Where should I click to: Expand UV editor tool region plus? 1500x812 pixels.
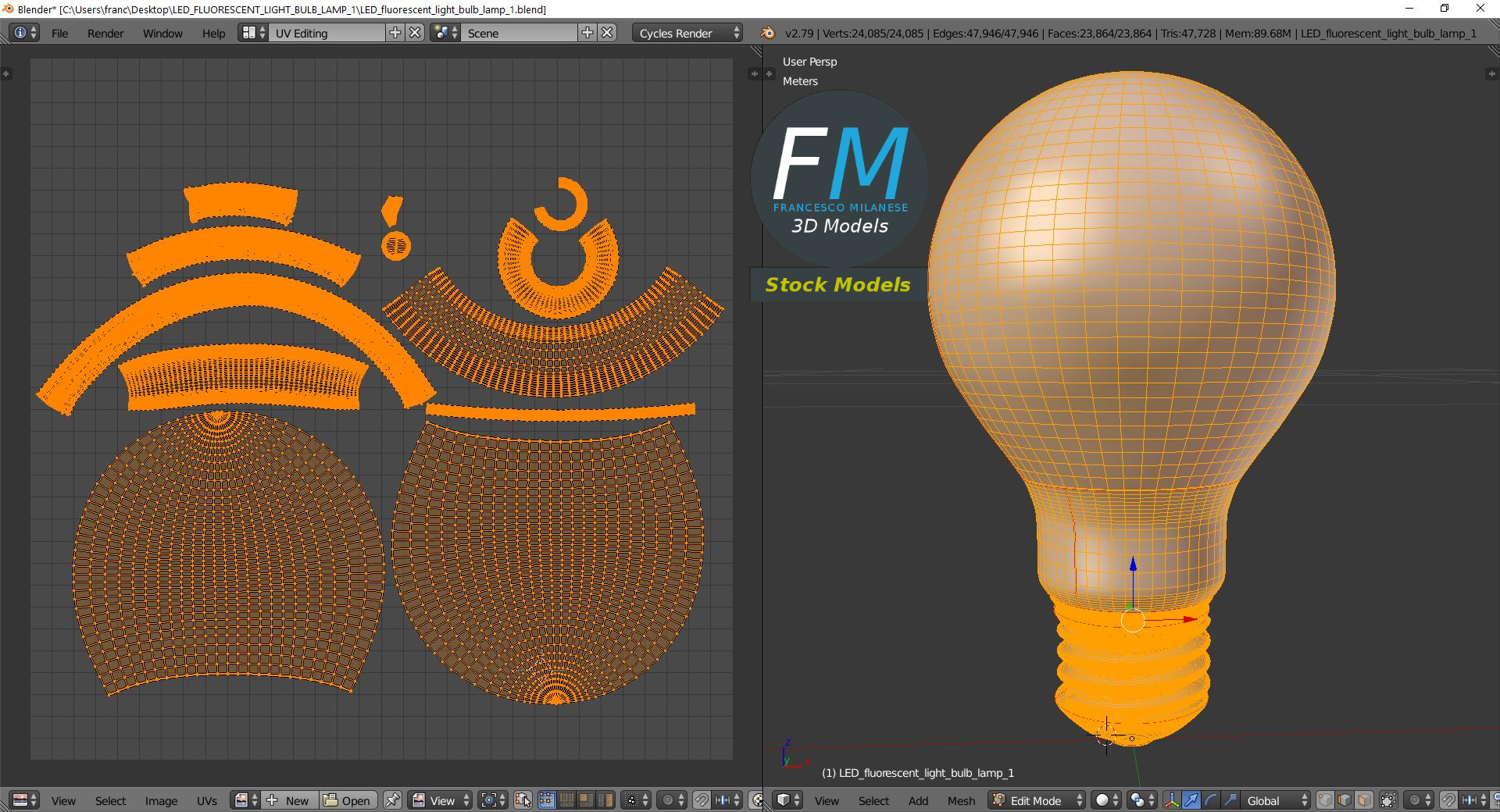(x=6, y=73)
